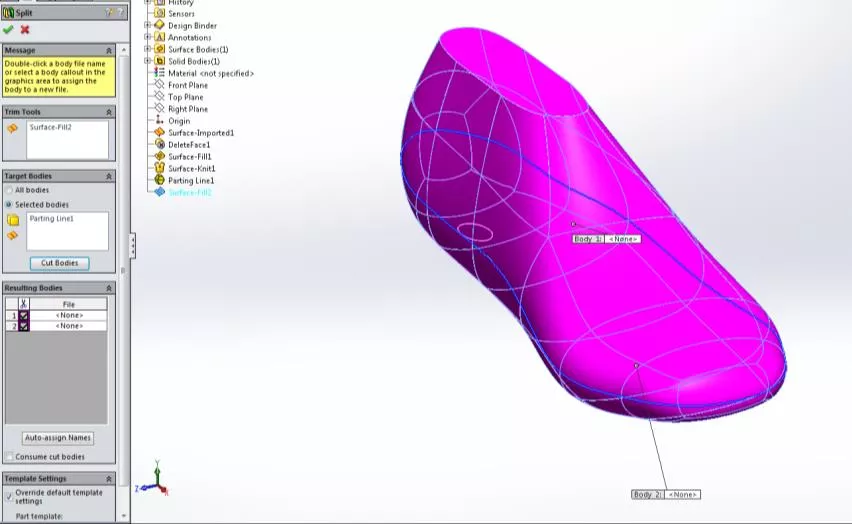The image size is (852, 524).
Task: Collapse the Template Settings section
Action: [x=109, y=479]
